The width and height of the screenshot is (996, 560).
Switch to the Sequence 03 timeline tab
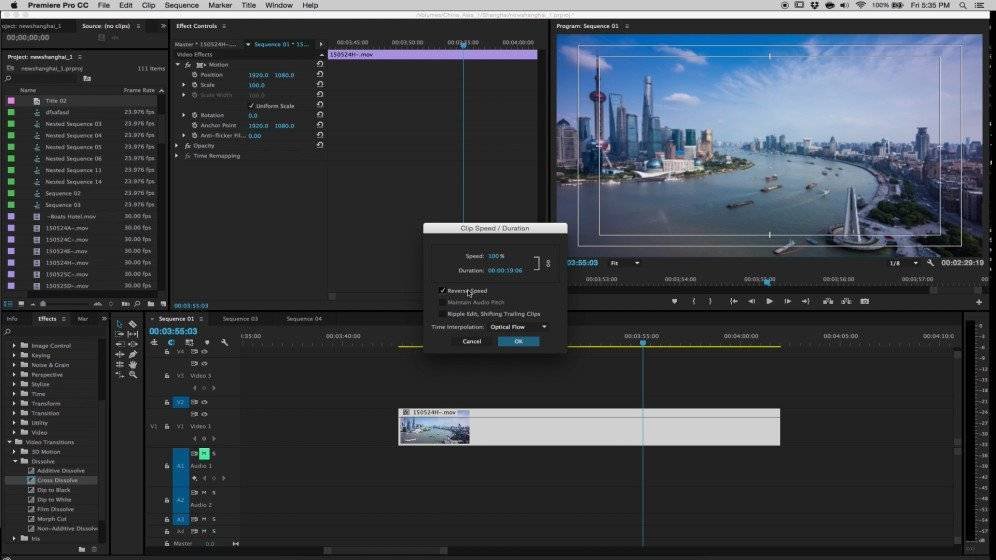(240, 319)
